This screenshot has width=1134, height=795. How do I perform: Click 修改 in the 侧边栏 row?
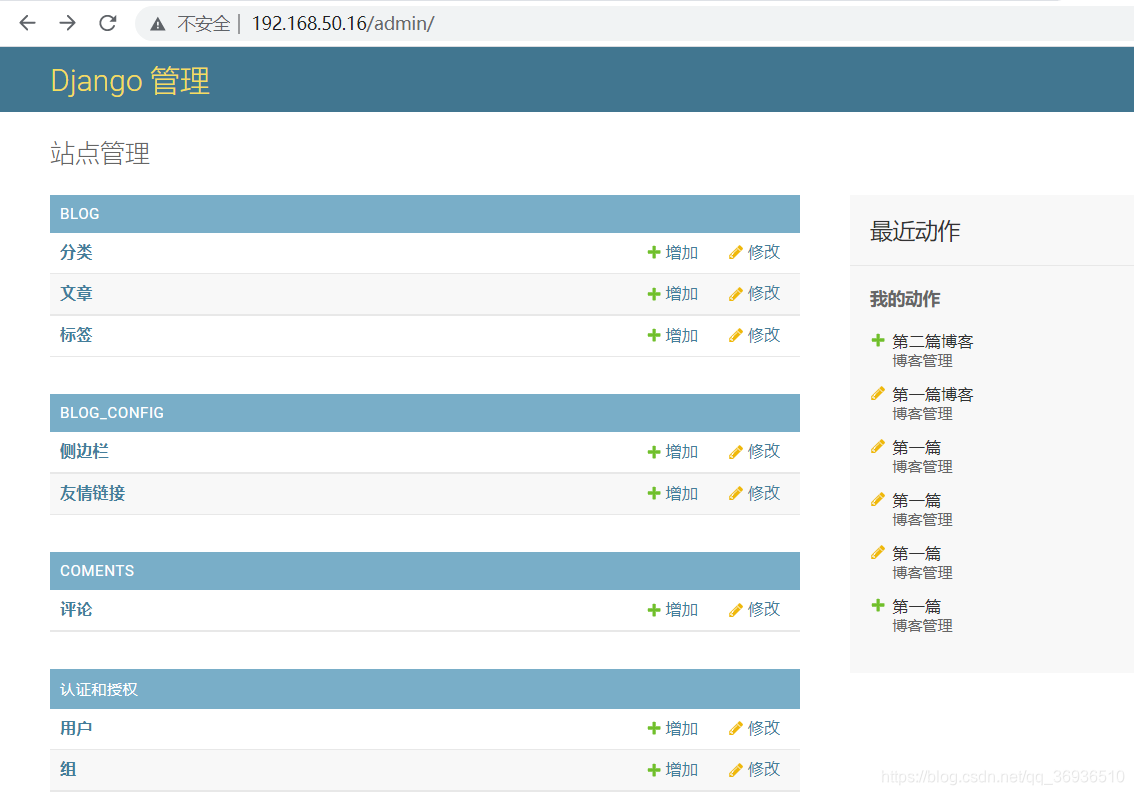(754, 452)
